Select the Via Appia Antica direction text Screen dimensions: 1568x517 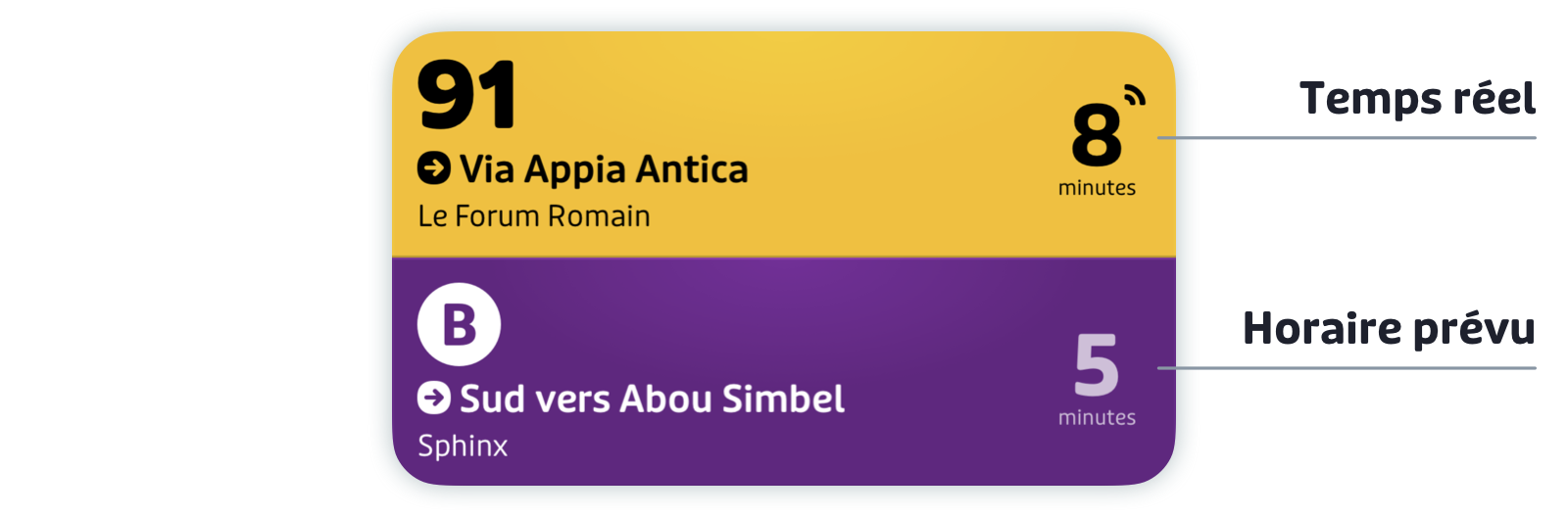[x=604, y=169]
